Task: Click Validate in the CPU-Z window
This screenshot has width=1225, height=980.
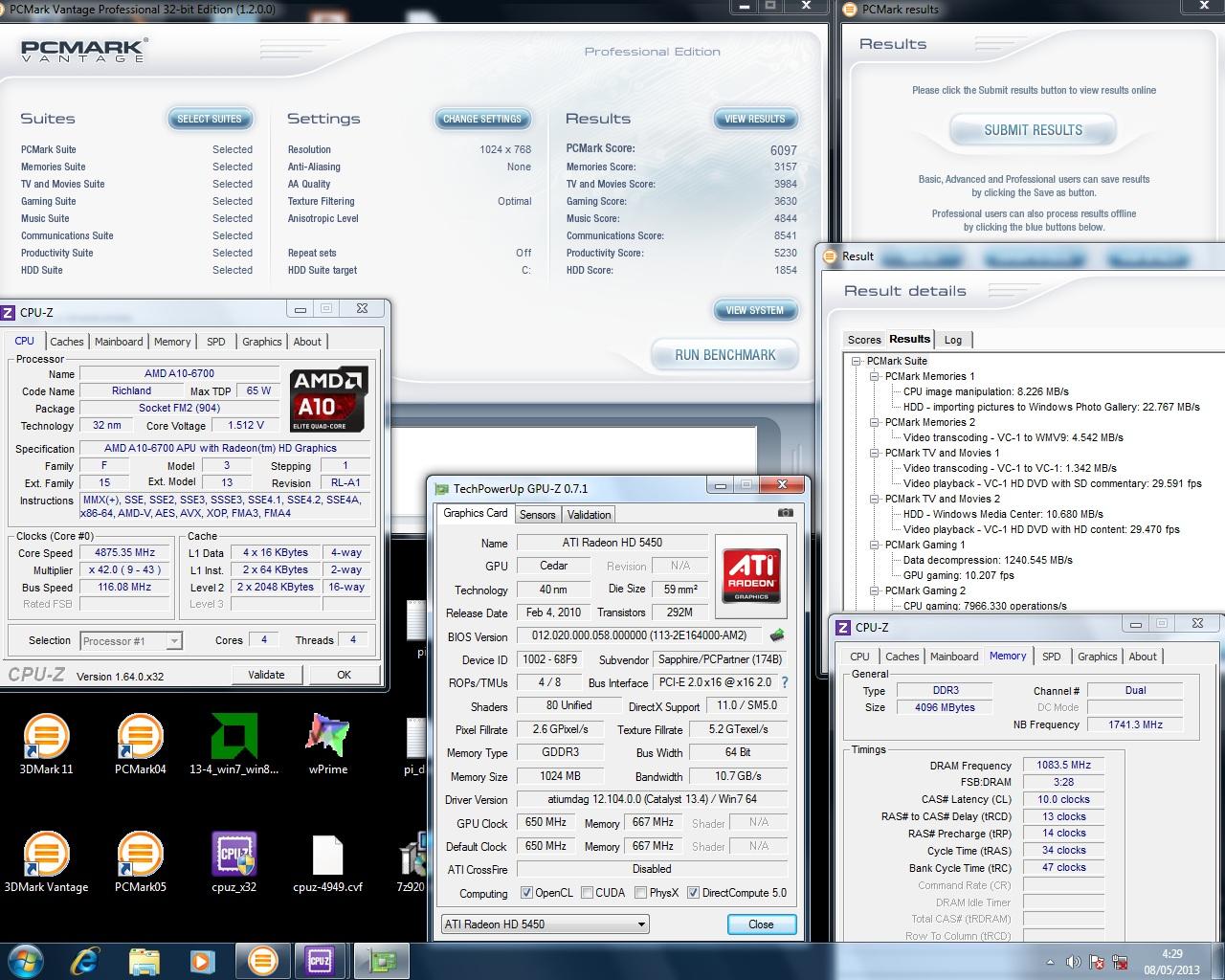Action: 266,675
